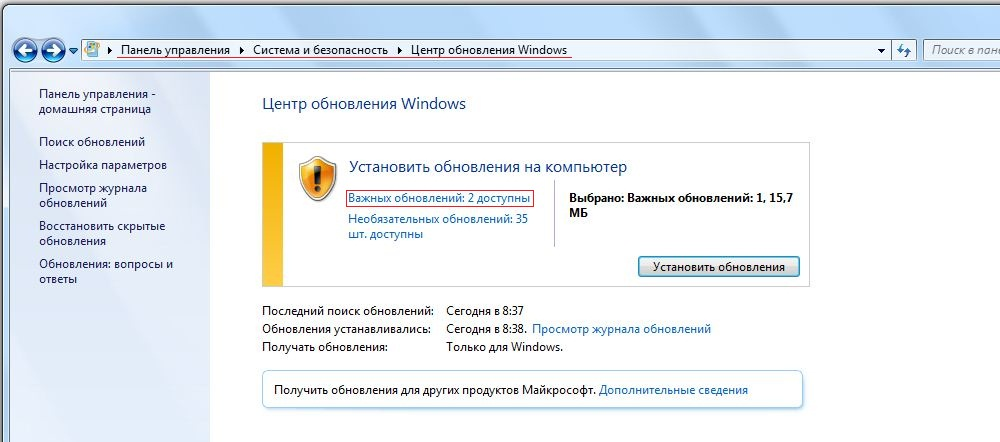The image size is (1000, 442).
Task: Open recent pages dropdown next to Forward
Action: pos(73,50)
